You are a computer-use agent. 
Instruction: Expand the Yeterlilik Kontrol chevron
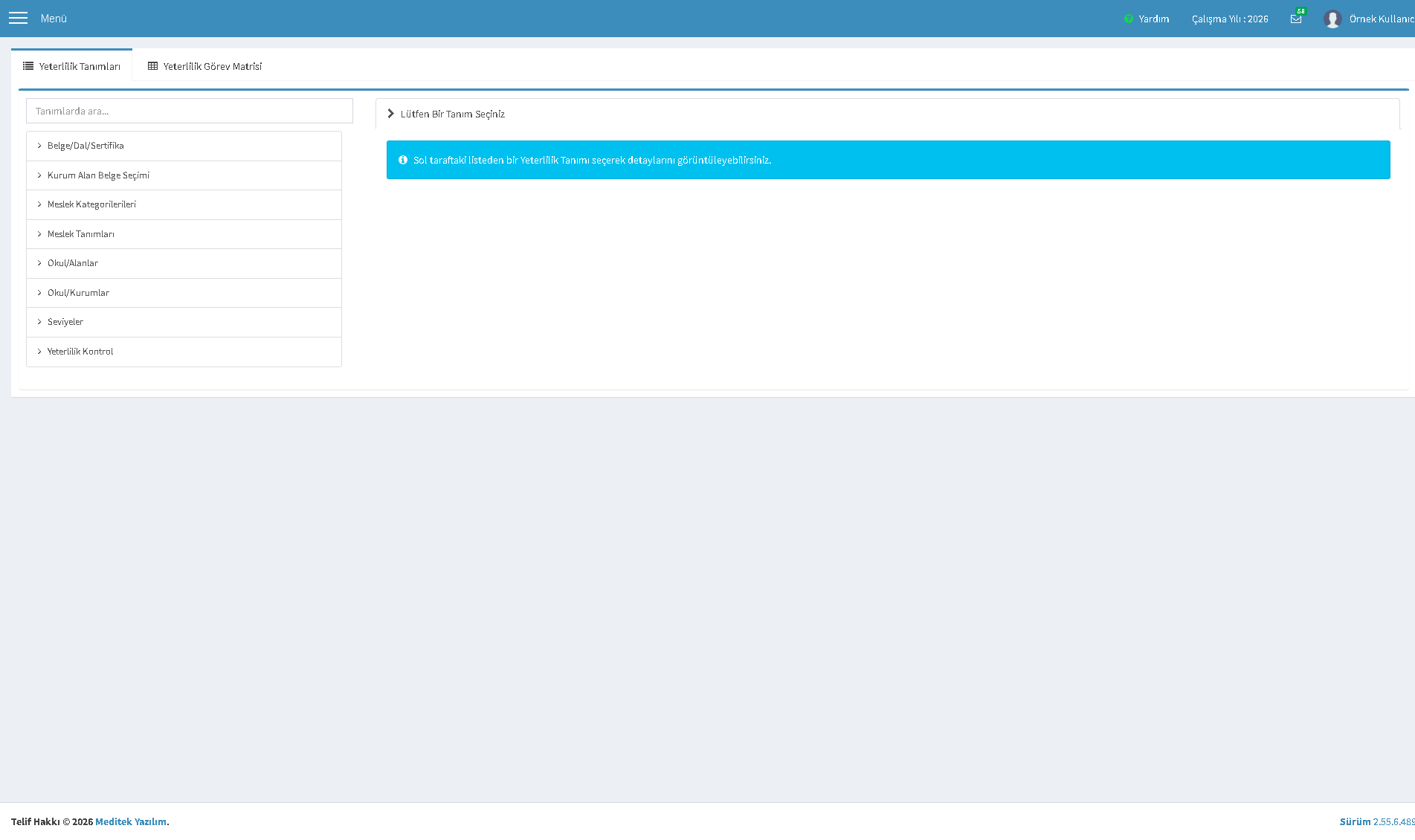point(39,352)
